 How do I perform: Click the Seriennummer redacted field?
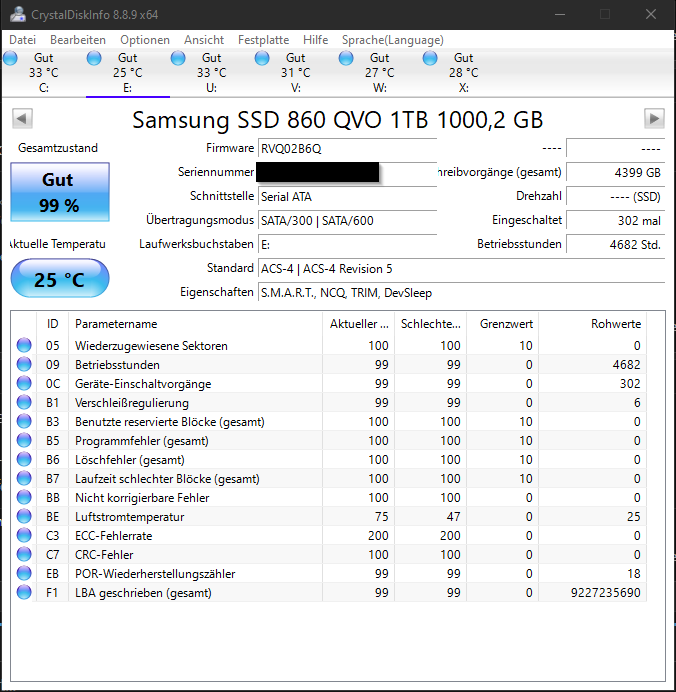click(x=317, y=173)
